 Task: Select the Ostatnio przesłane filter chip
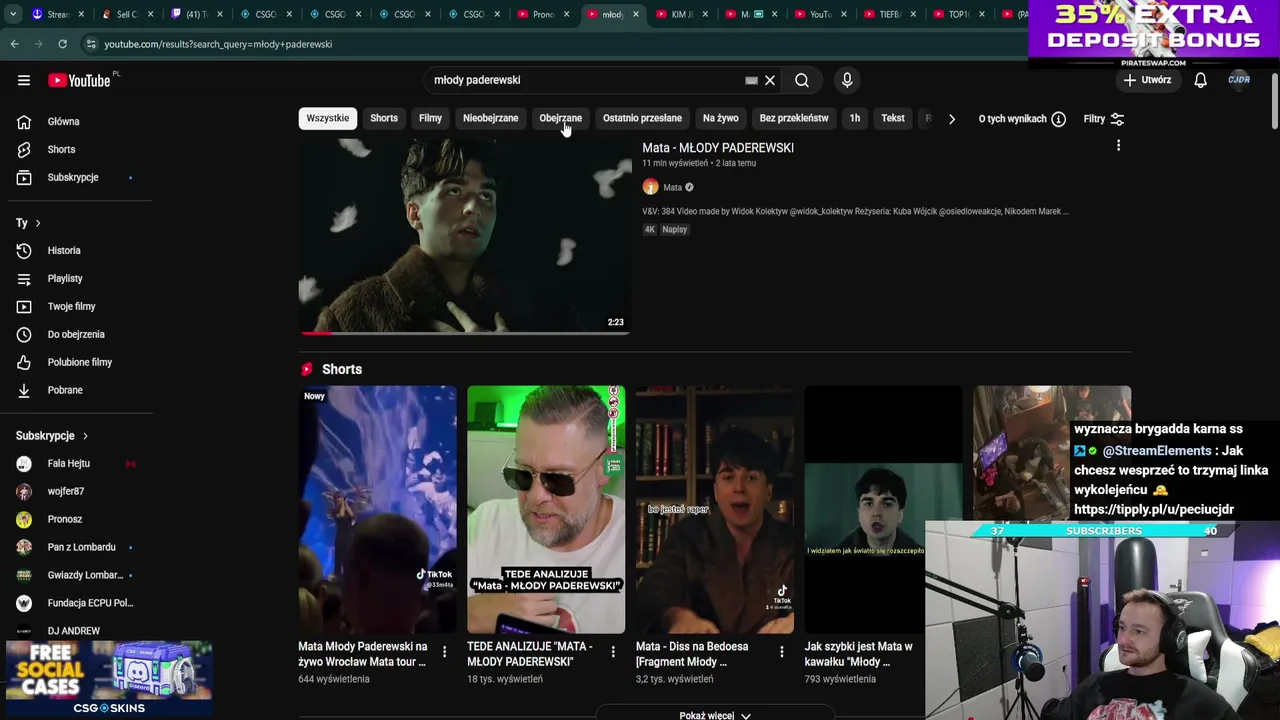[x=642, y=118]
